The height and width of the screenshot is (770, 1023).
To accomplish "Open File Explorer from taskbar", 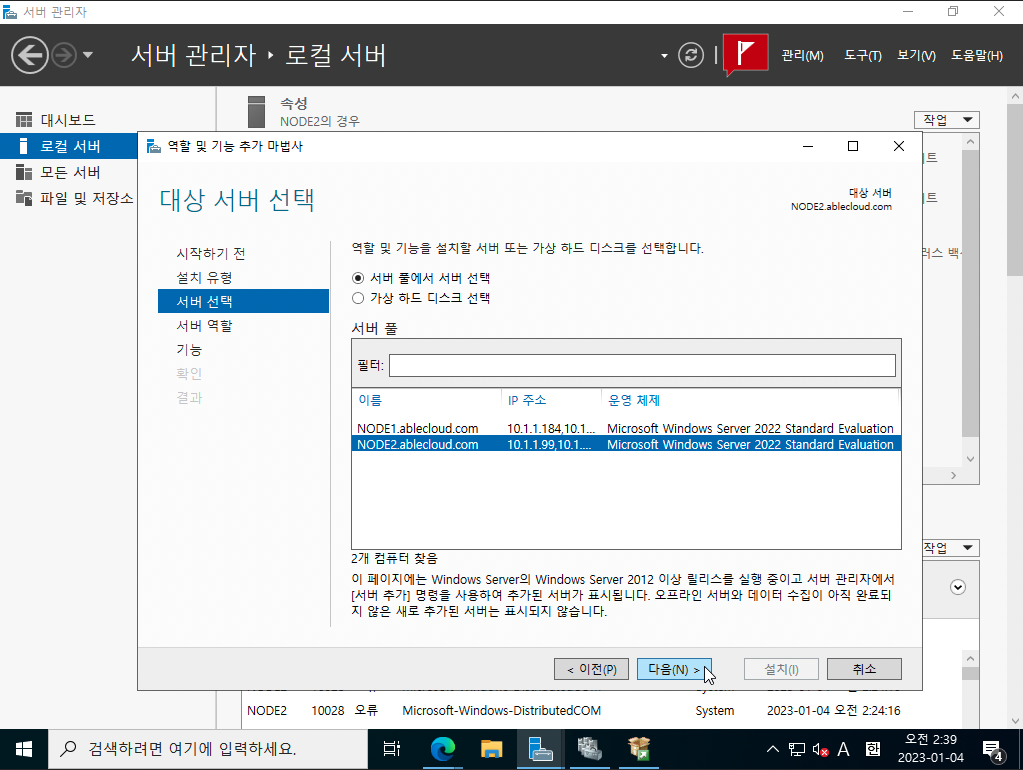I will (491, 749).
